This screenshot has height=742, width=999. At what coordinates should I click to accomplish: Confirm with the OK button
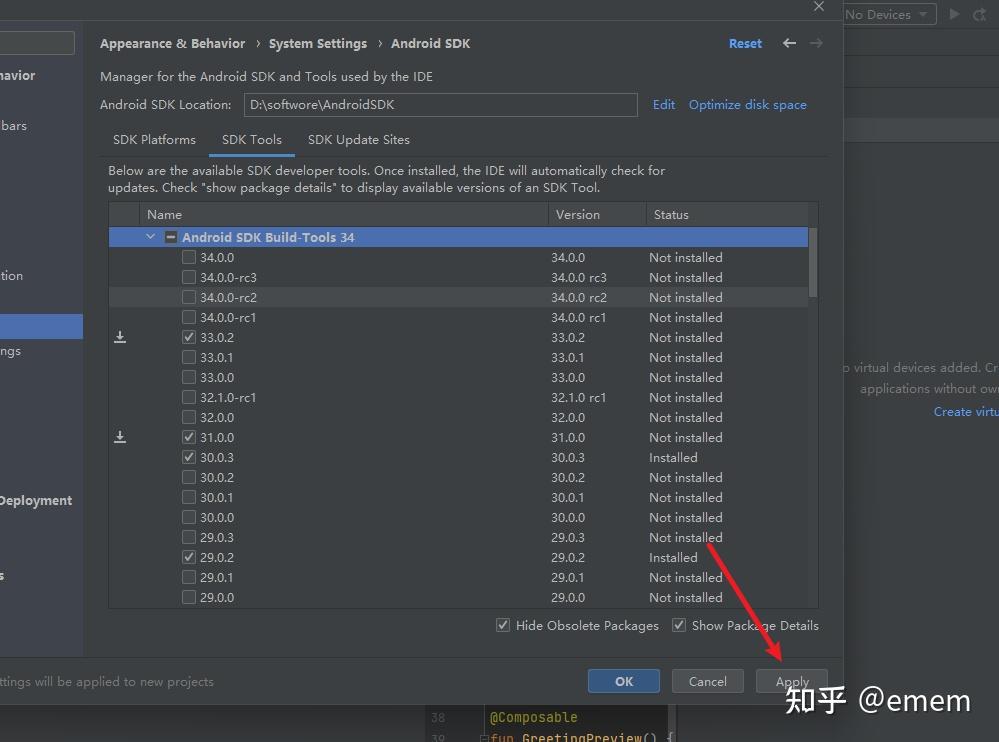[624, 681]
